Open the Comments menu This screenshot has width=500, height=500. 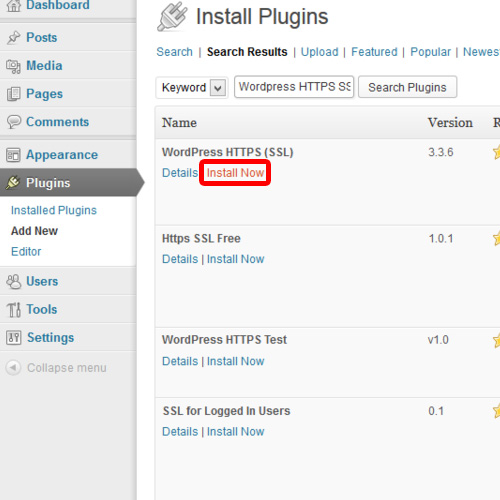point(58,122)
